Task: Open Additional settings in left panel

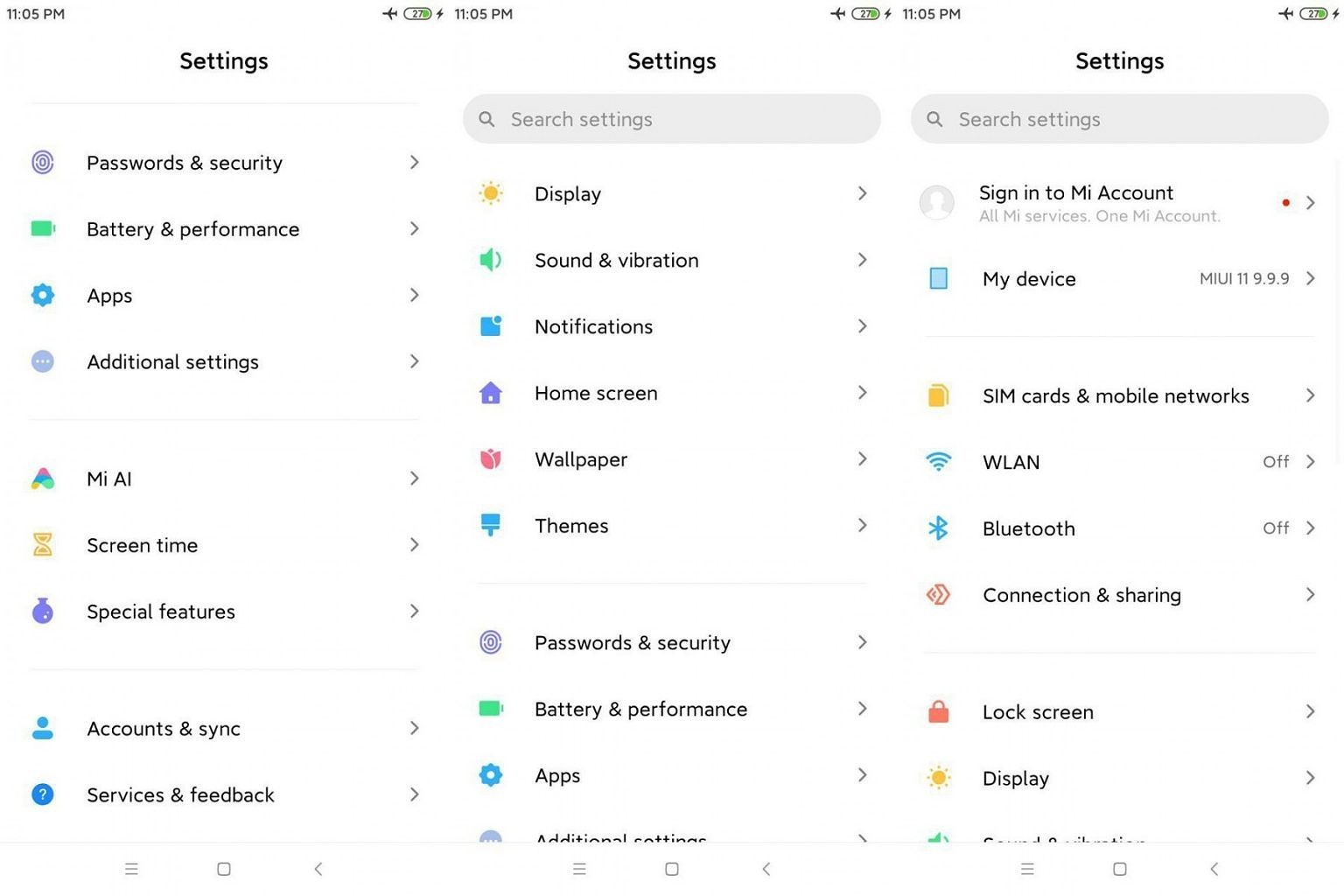Action: click(224, 361)
